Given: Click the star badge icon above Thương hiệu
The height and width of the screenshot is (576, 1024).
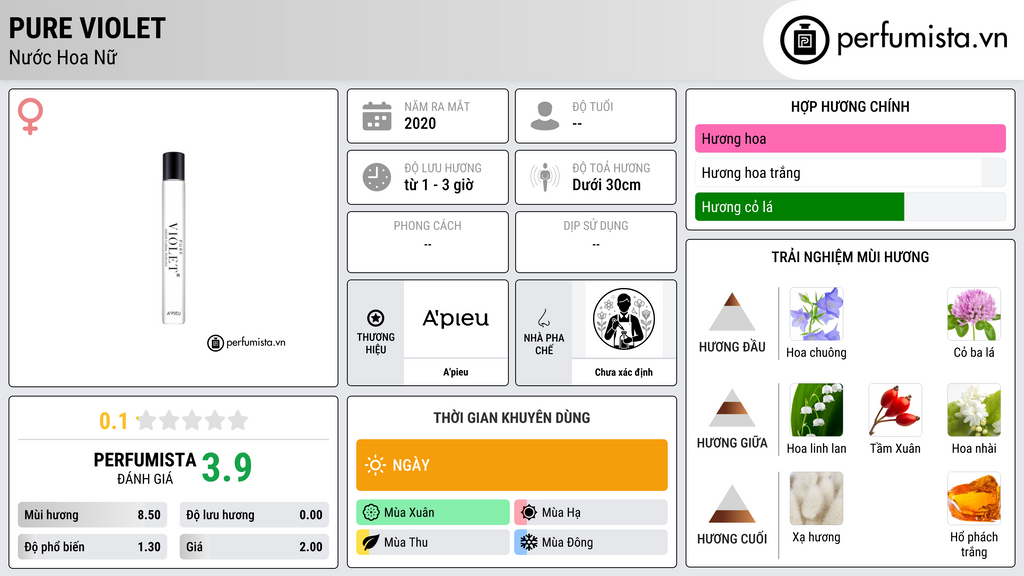Looking at the screenshot, I should [376, 318].
